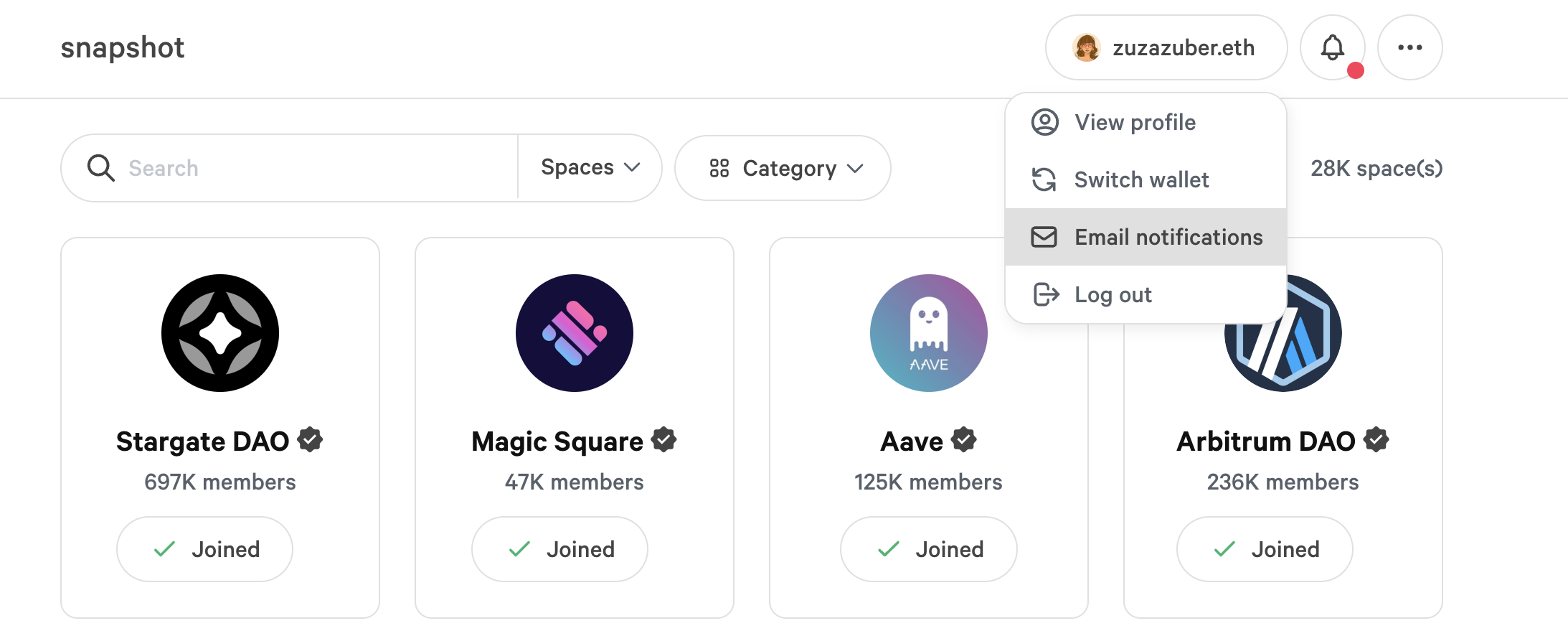Click Log out in account menu
Image resolution: width=1568 pixels, height=636 pixels.
pyautogui.click(x=1113, y=294)
